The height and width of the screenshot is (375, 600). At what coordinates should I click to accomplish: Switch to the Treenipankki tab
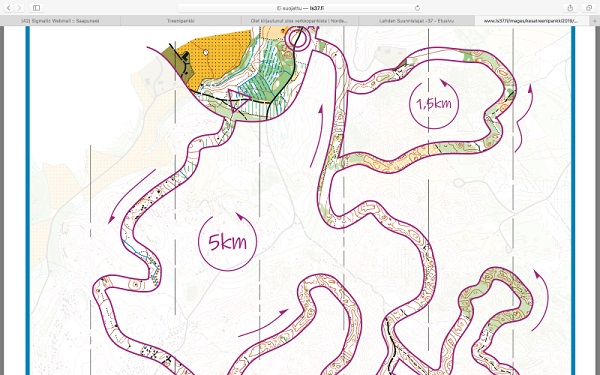181,21
